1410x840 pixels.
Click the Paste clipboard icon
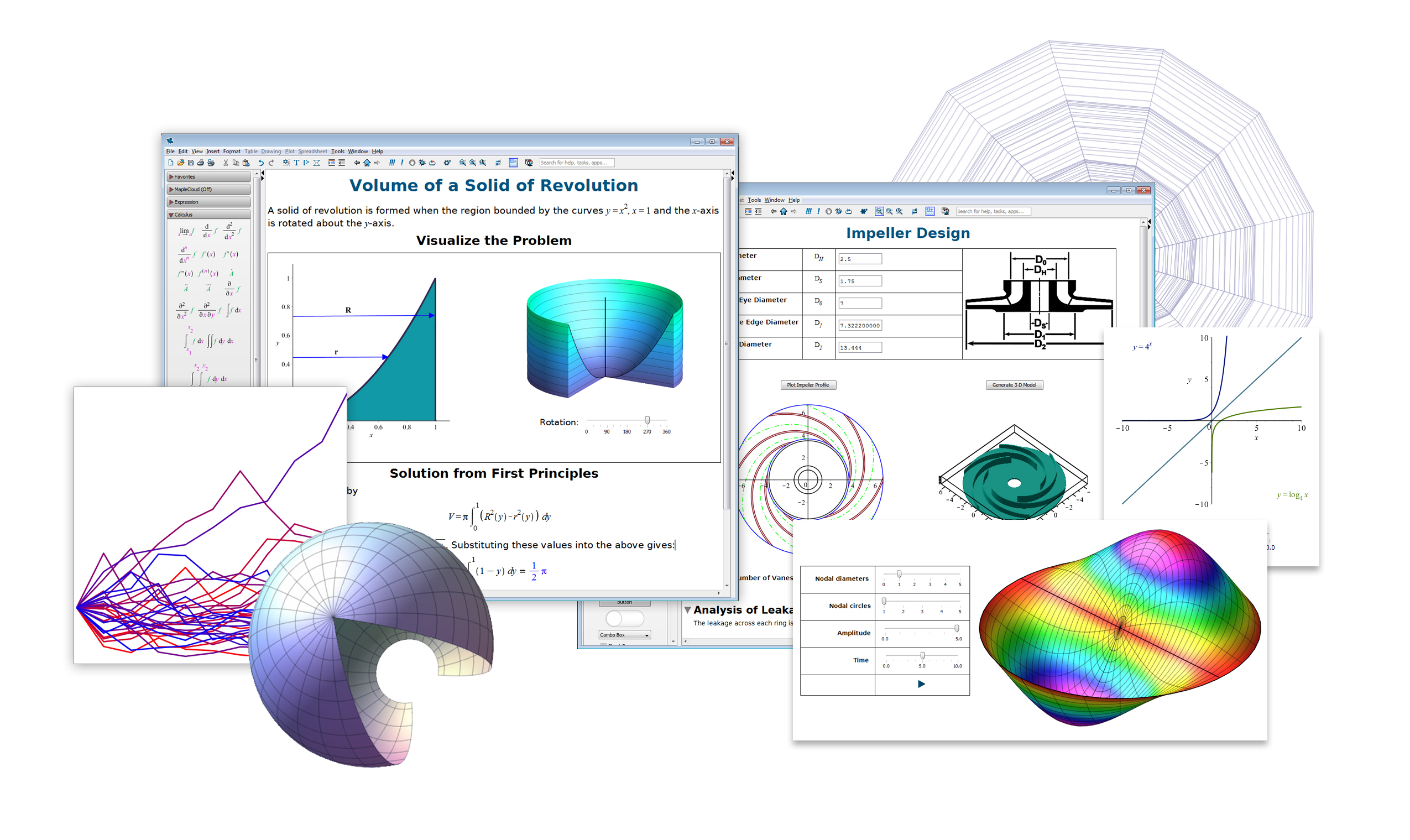click(x=246, y=163)
